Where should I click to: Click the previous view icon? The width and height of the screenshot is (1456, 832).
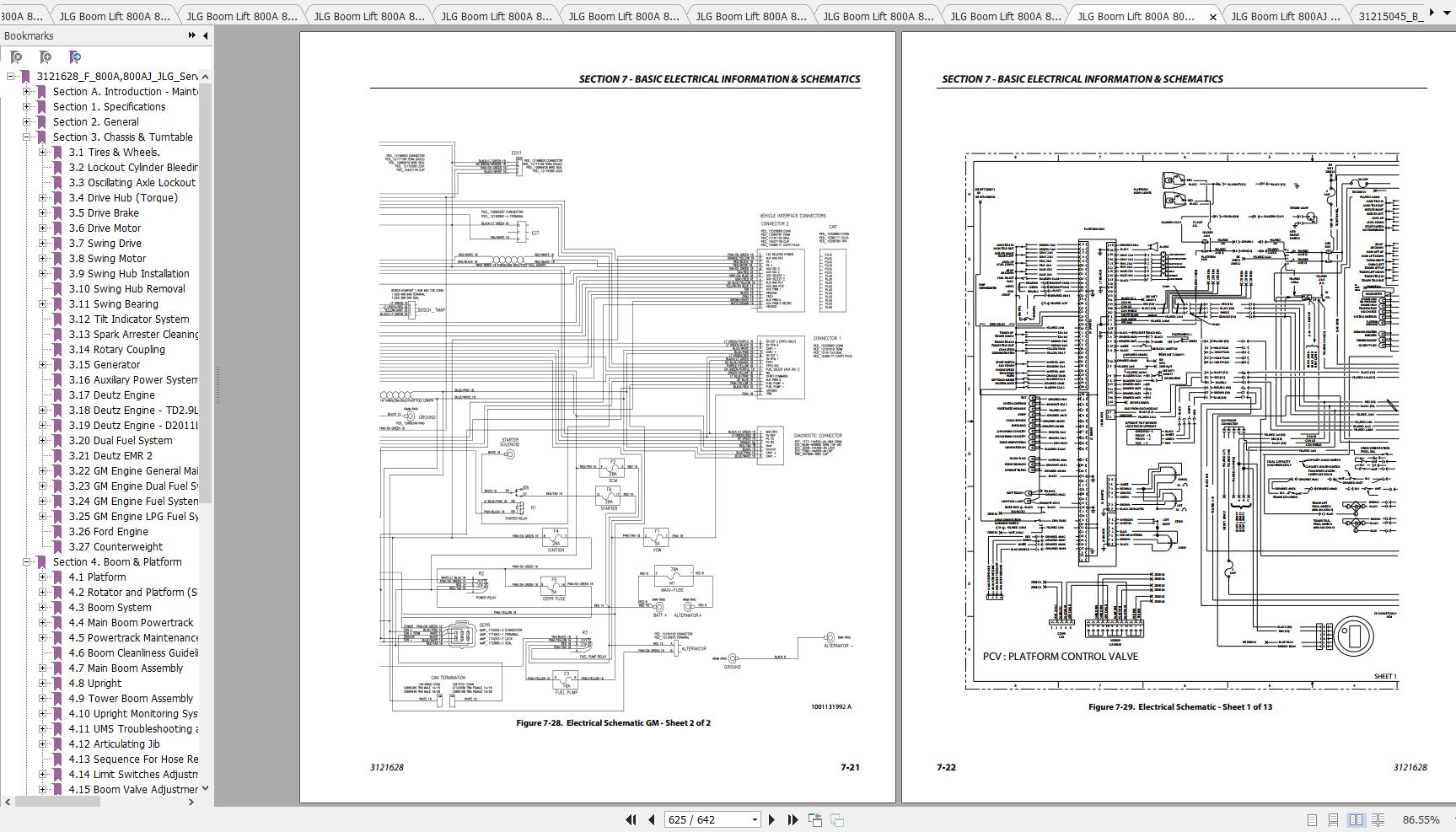coord(815,819)
